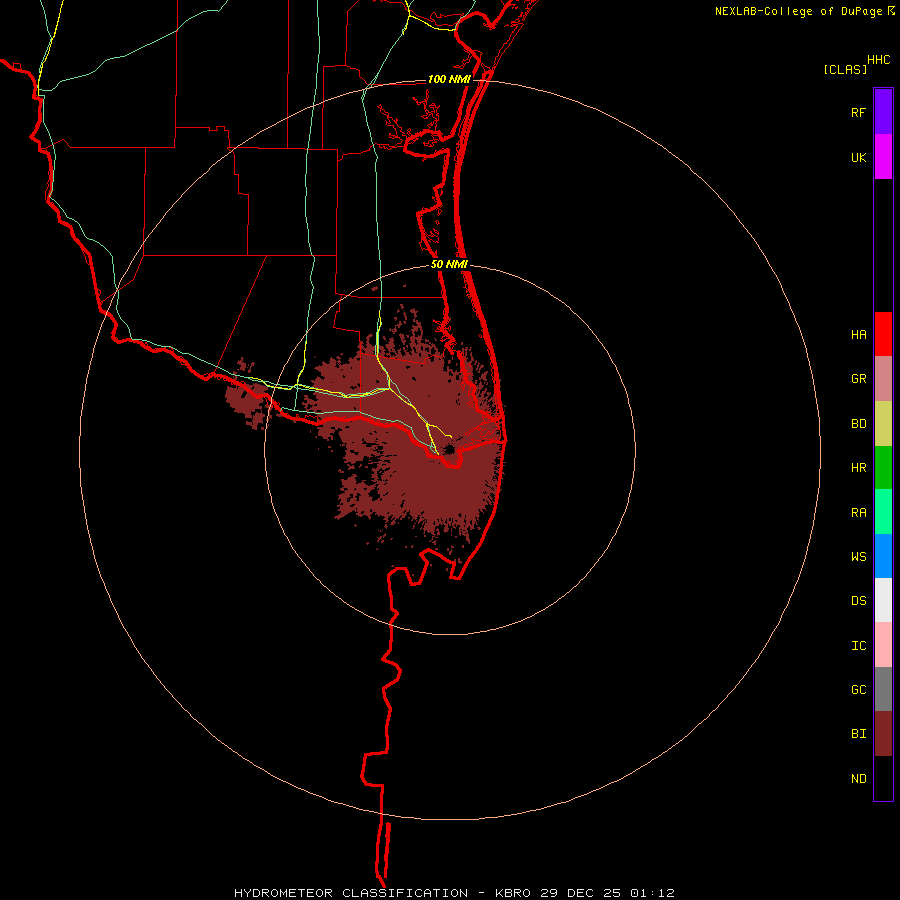Image resolution: width=900 pixels, height=900 pixels.
Task: Click the WS legend label
Action: pos(858,557)
